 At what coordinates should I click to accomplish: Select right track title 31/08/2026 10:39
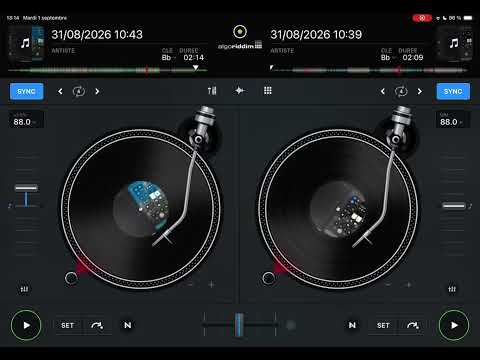coord(316,34)
